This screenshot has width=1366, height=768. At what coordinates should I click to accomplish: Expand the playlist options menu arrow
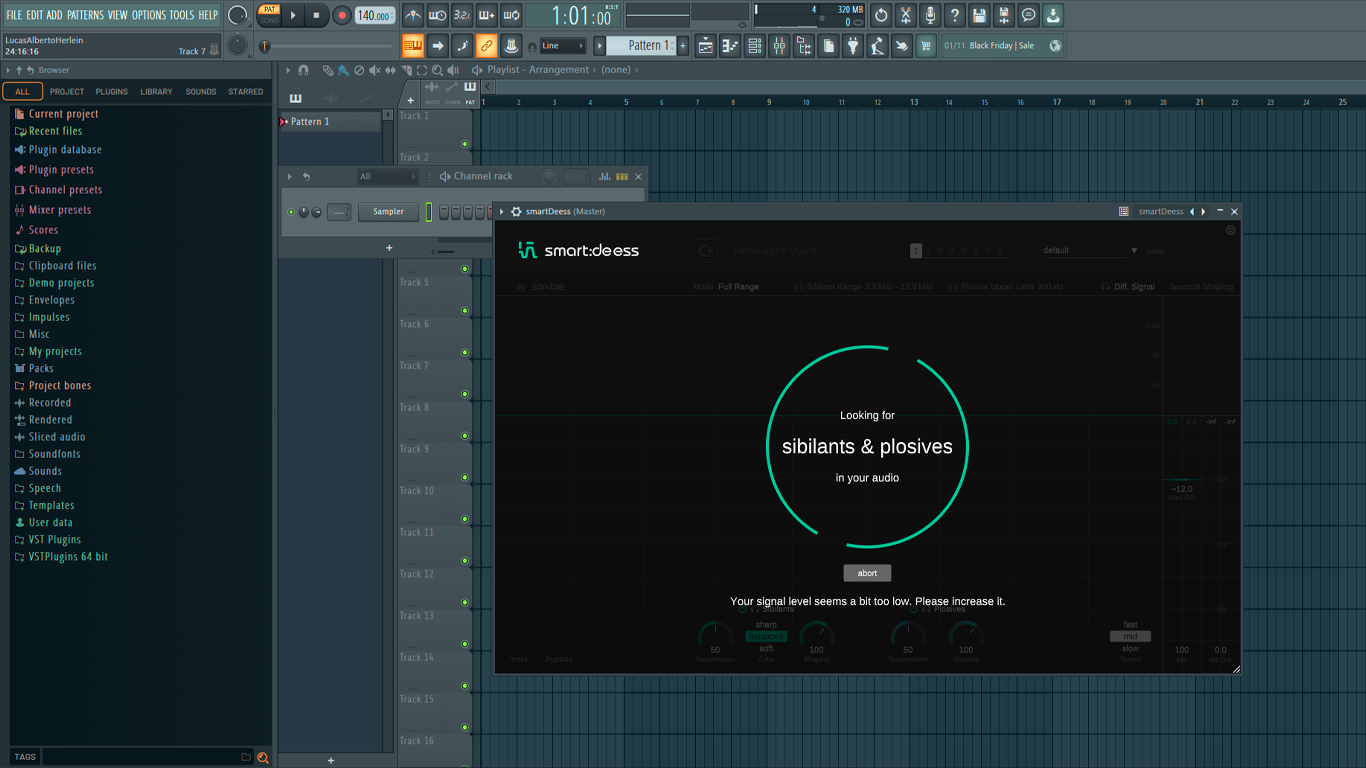click(289, 70)
